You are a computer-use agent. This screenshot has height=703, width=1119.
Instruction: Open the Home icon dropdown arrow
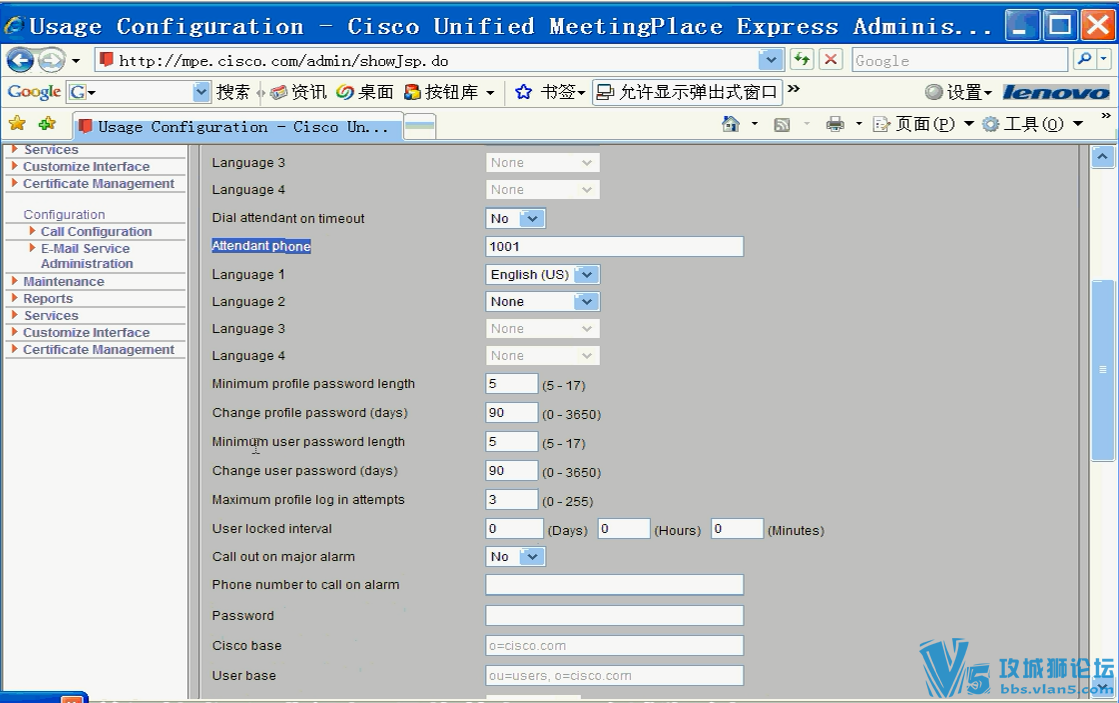[755, 124]
